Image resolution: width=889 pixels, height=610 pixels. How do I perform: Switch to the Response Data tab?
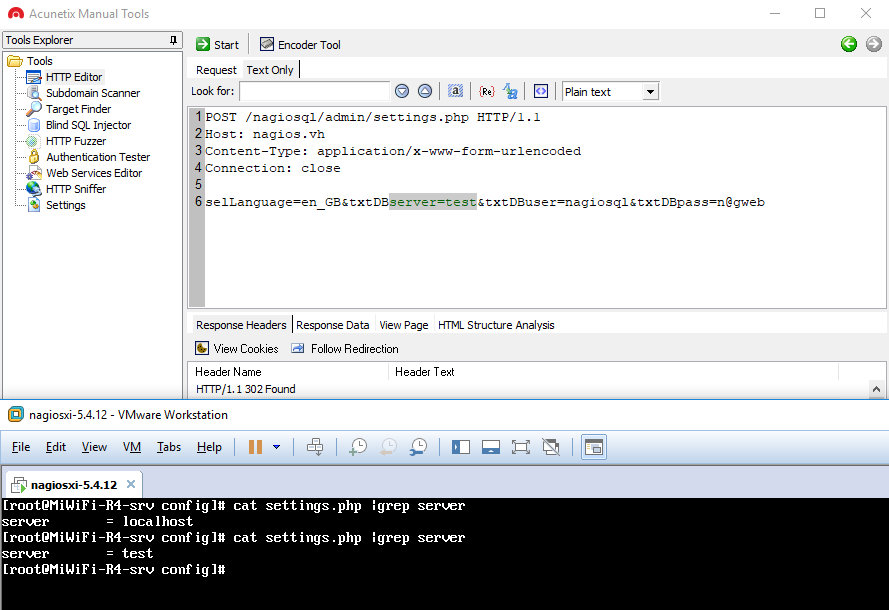332,325
